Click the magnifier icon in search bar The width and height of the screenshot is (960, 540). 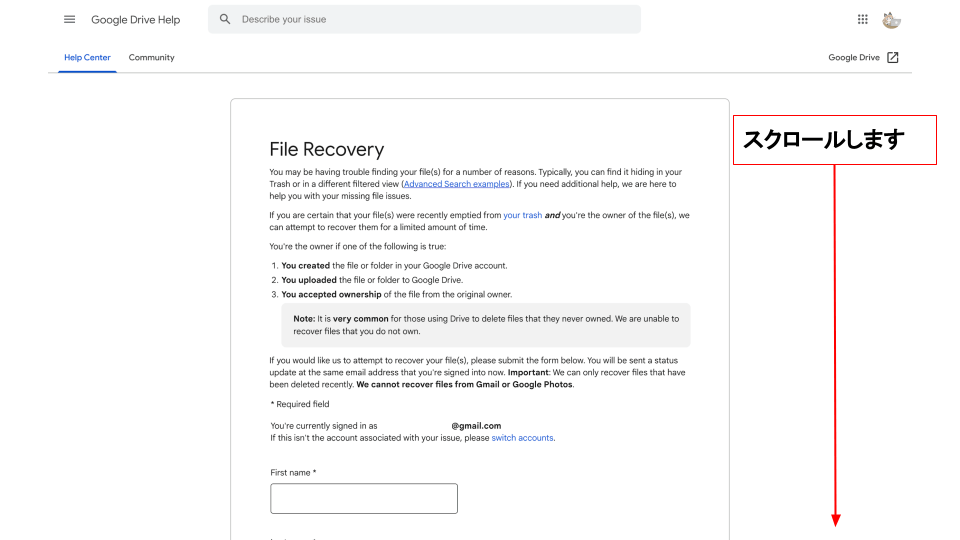(x=225, y=19)
